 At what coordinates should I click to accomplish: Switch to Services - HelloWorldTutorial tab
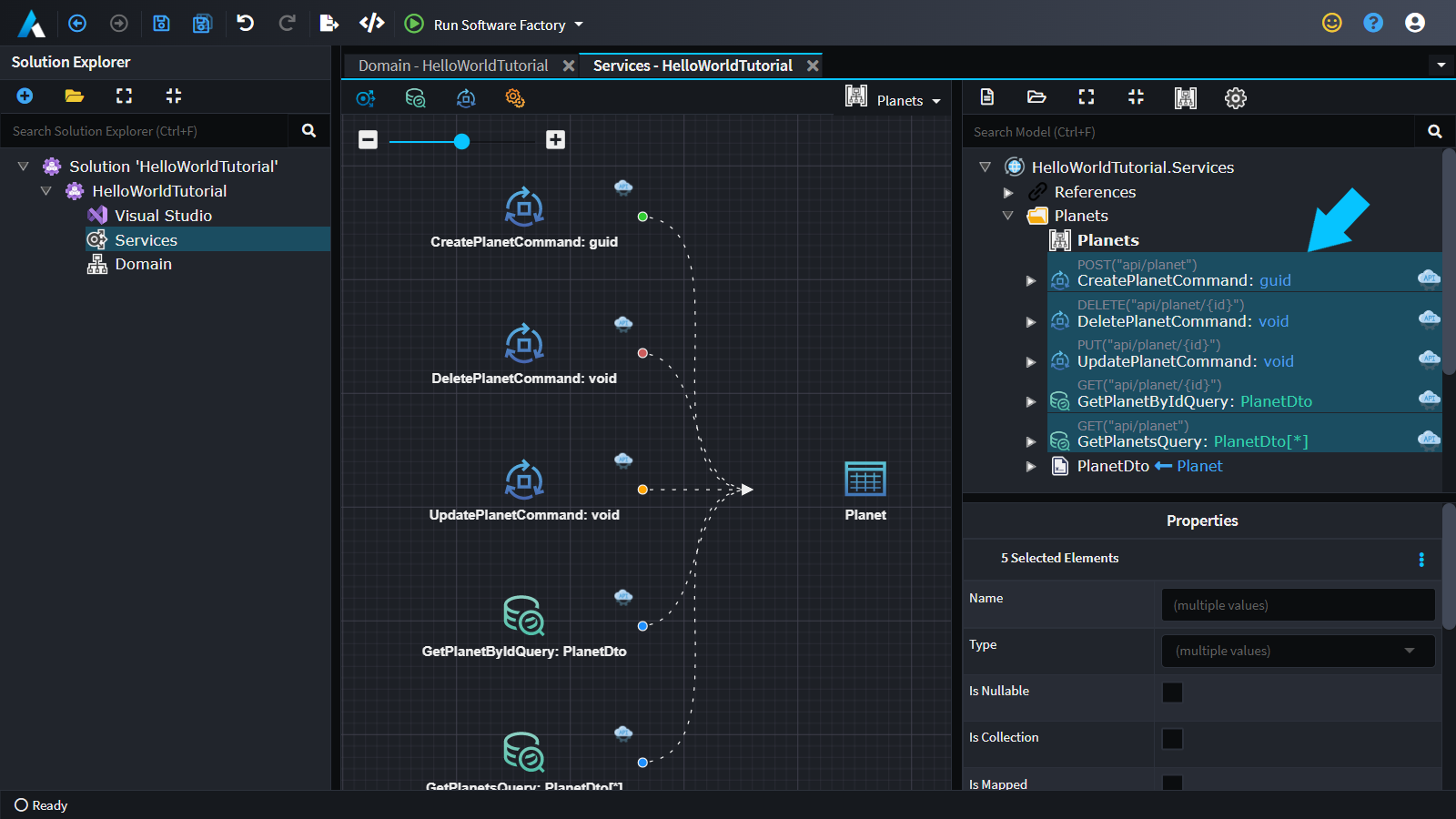coord(693,66)
